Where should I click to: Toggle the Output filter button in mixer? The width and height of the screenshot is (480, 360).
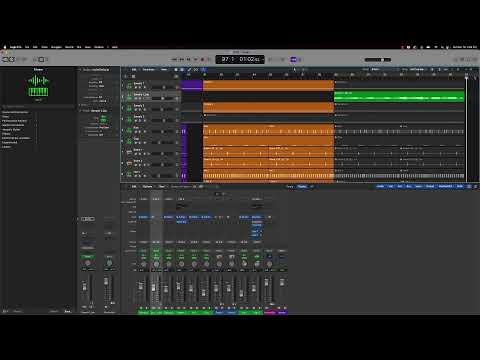click(430, 186)
